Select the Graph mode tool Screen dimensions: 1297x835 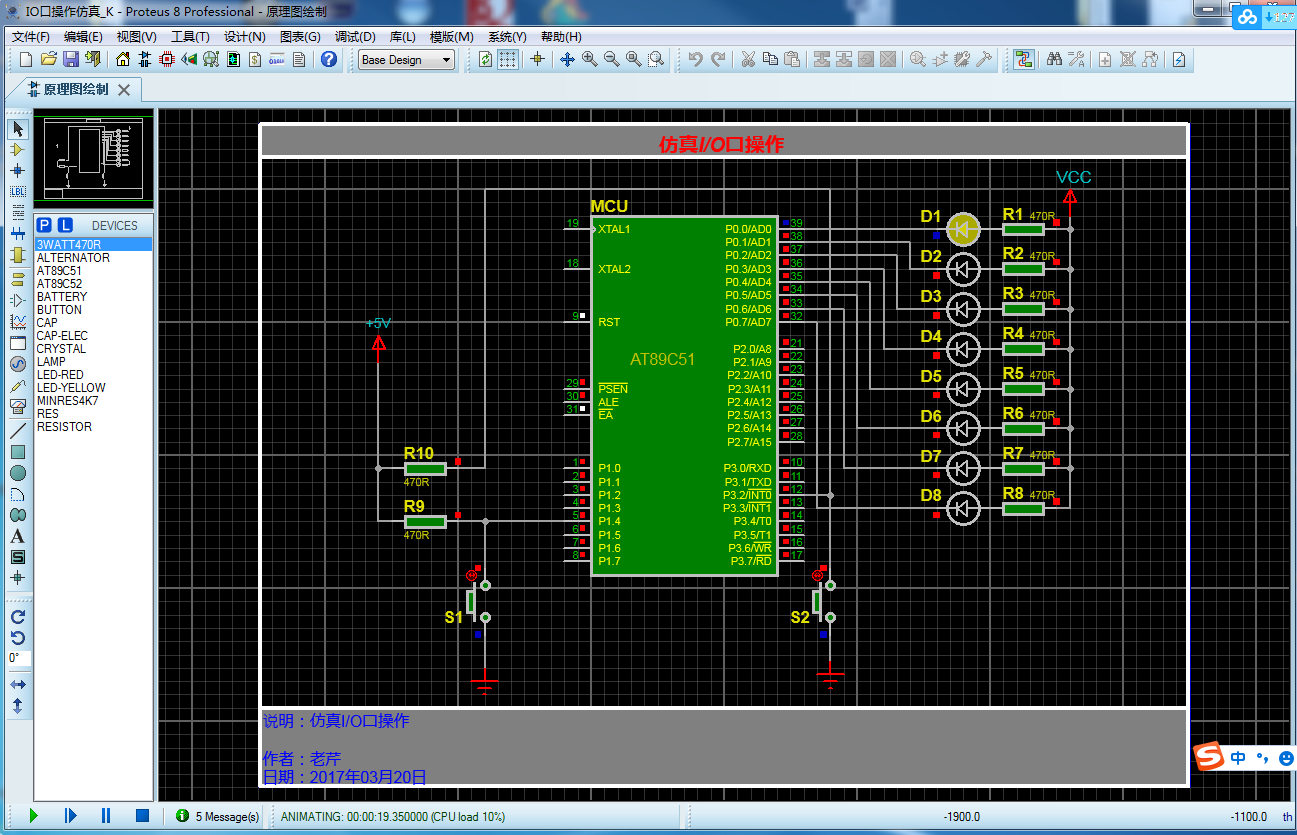point(18,322)
